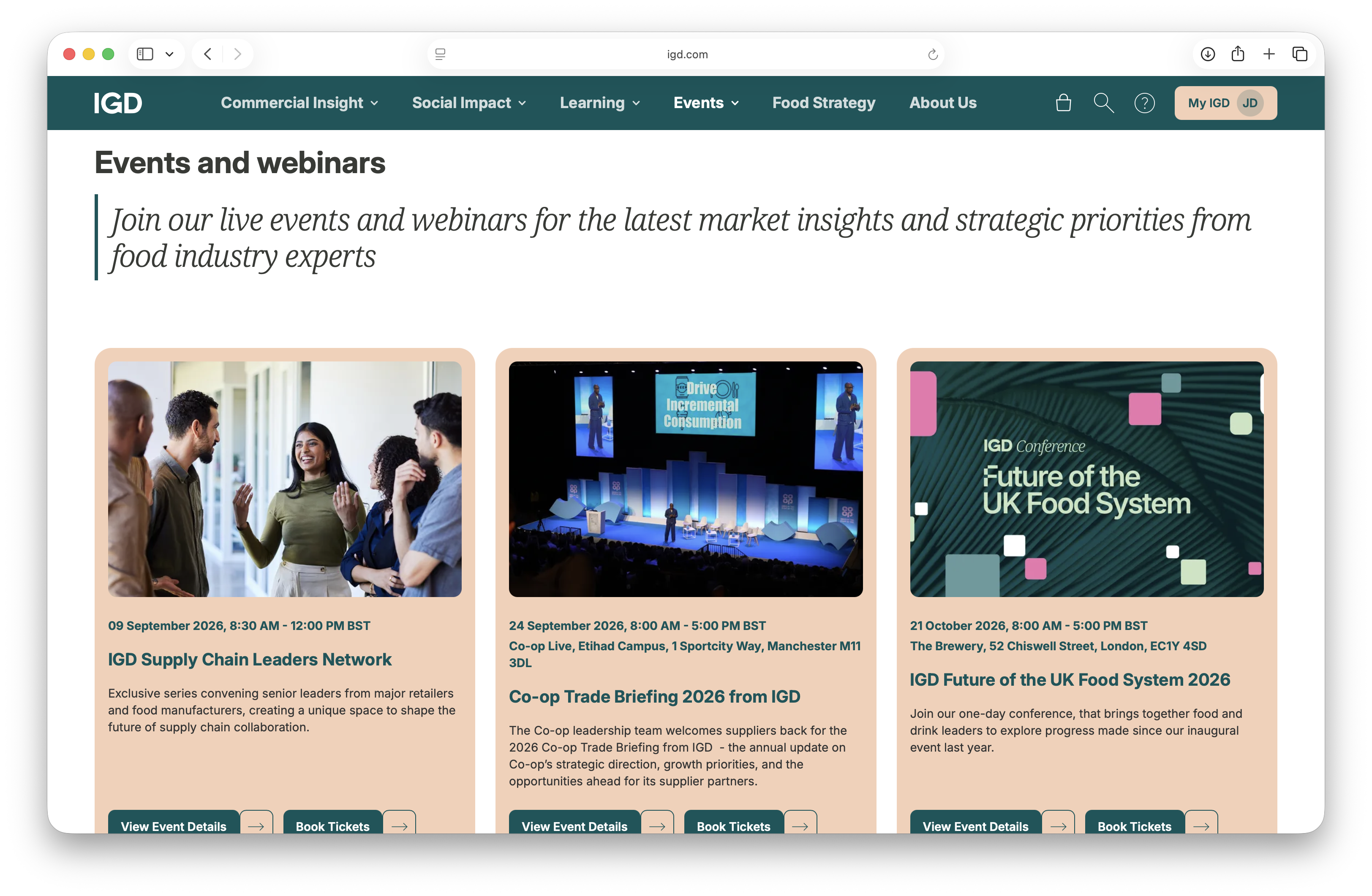Click the JD avatar badge

[x=1250, y=103]
